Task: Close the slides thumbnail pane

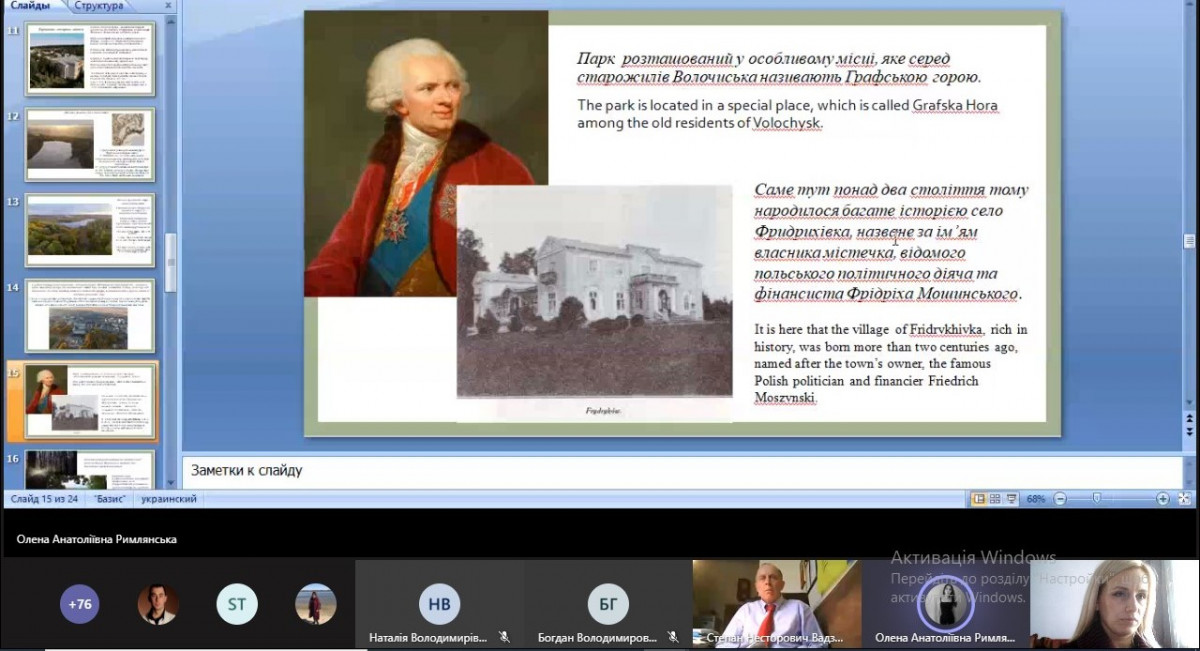Action: [x=167, y=5]
